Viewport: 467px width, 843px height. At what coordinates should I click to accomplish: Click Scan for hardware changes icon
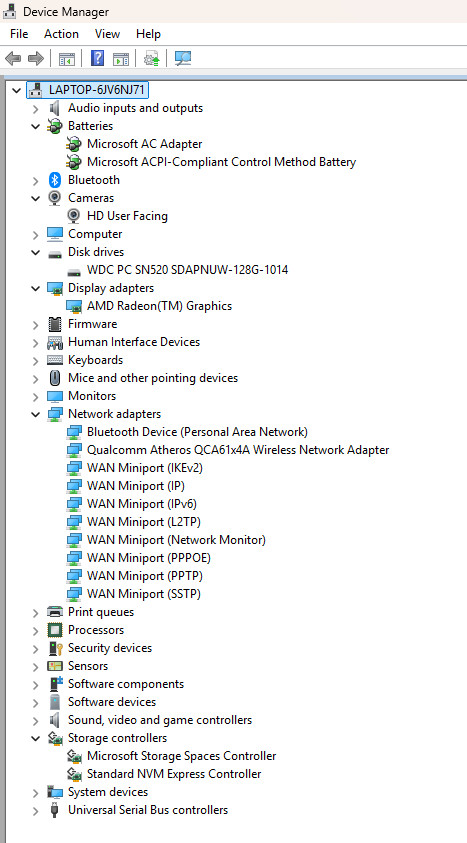coord(183,58)
